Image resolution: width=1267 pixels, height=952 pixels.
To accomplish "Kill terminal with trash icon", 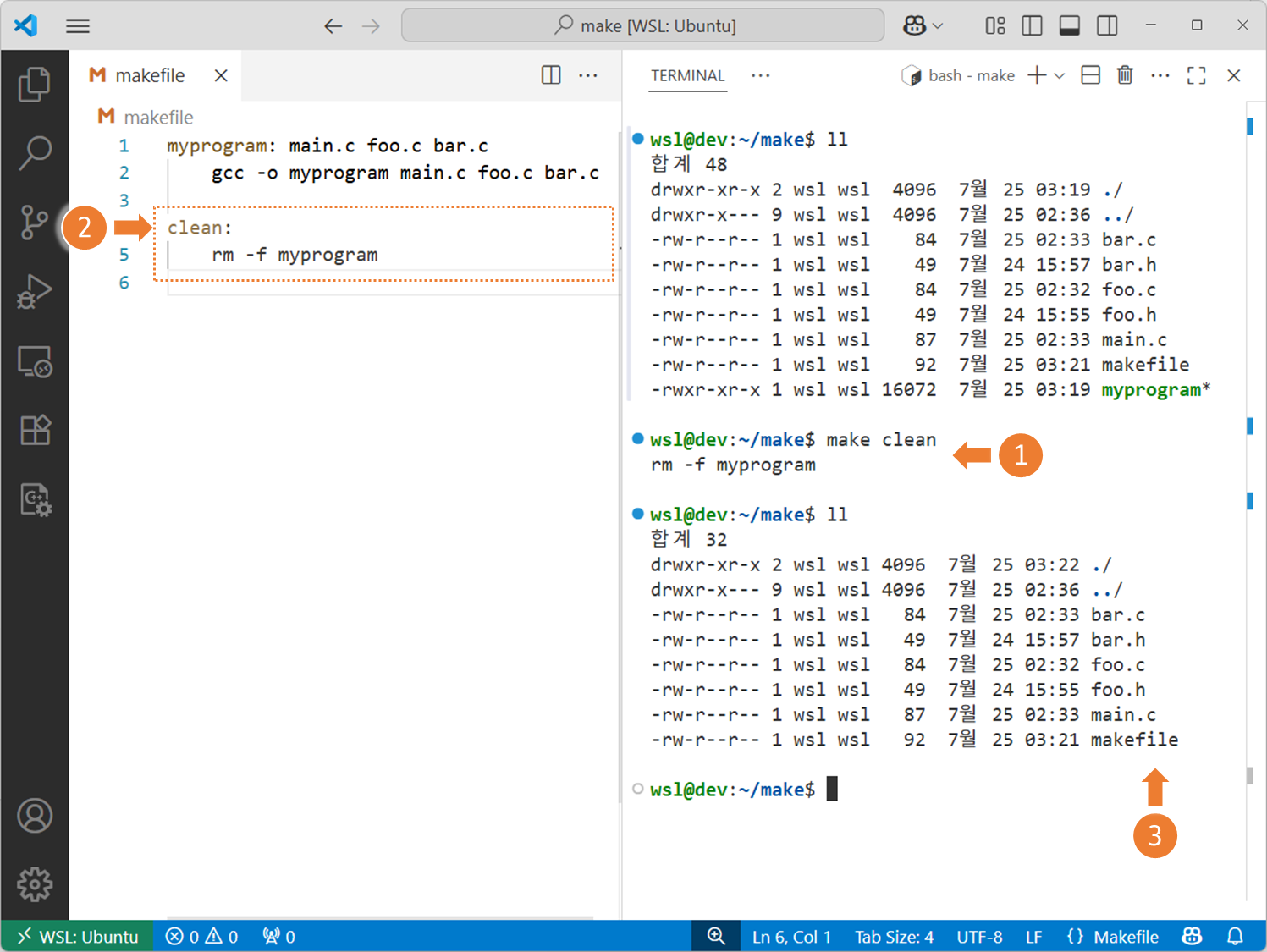I will click(x=1125, y=75).
